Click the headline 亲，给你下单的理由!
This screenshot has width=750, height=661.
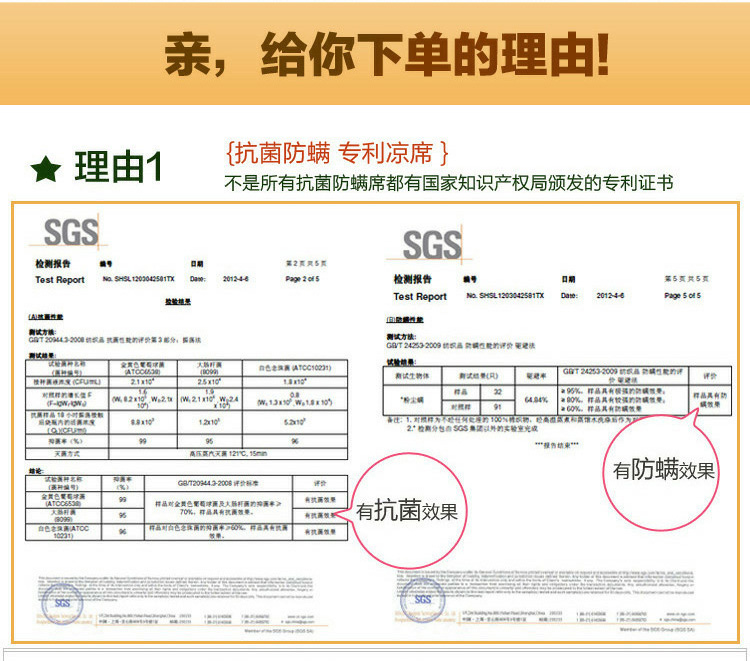pyautogui.click(x=386, y=54)
